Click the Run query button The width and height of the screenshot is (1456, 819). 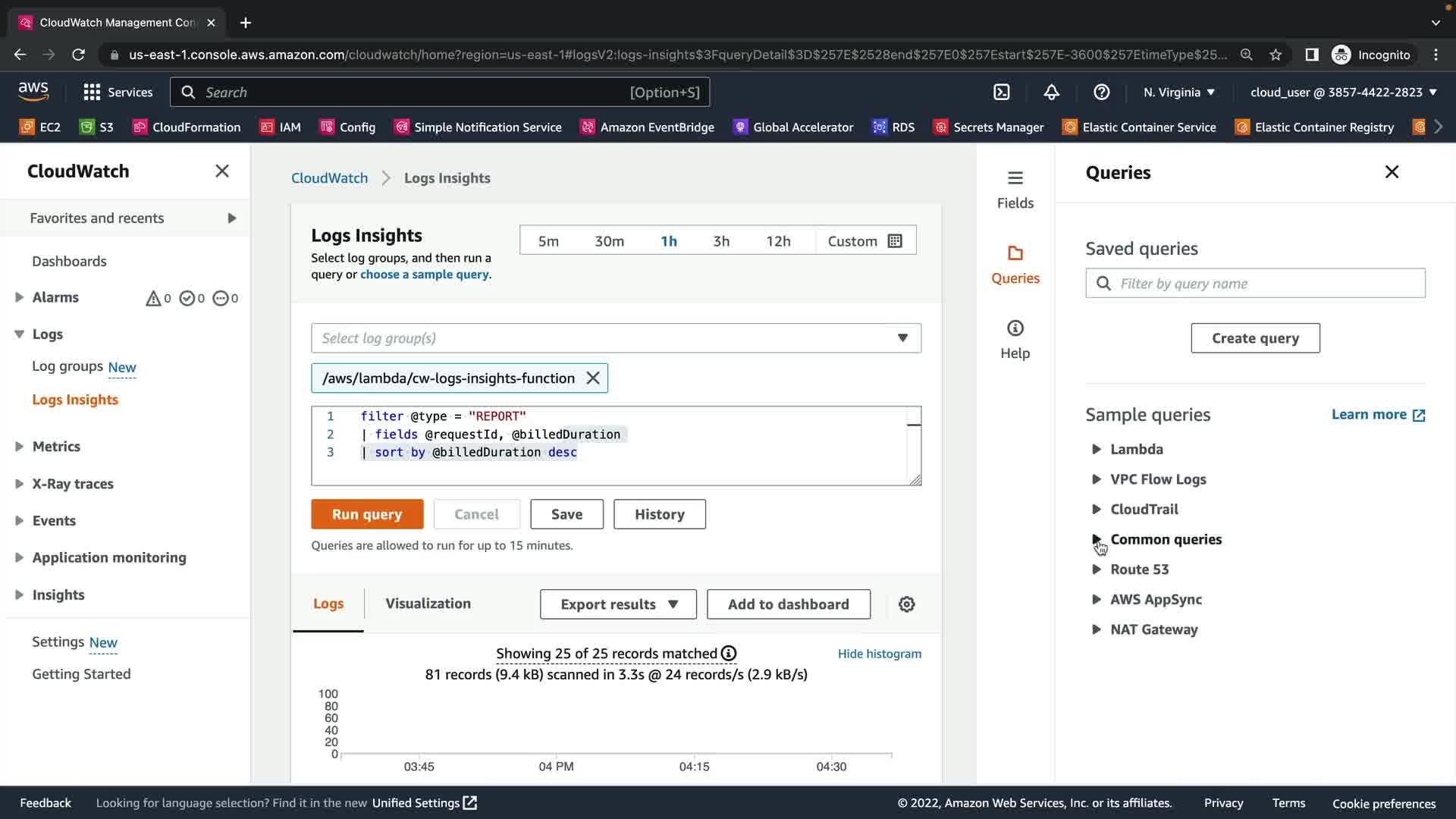coord(367,514)
